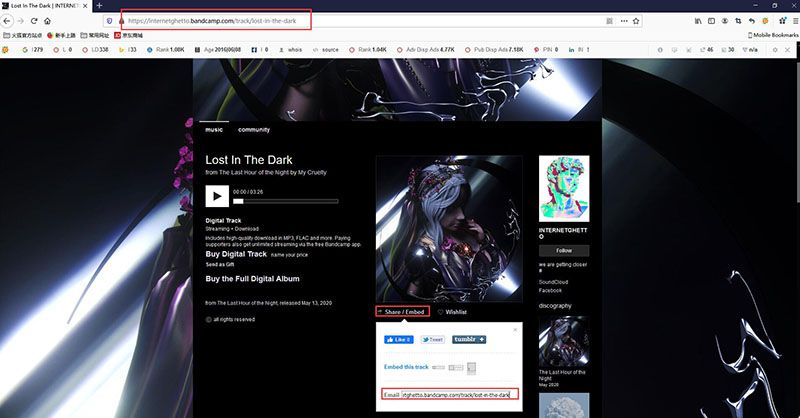Click the Facebook likes metric in SEO bar
The width and height of the screenshot is (800, 418).
coord(260,50)
